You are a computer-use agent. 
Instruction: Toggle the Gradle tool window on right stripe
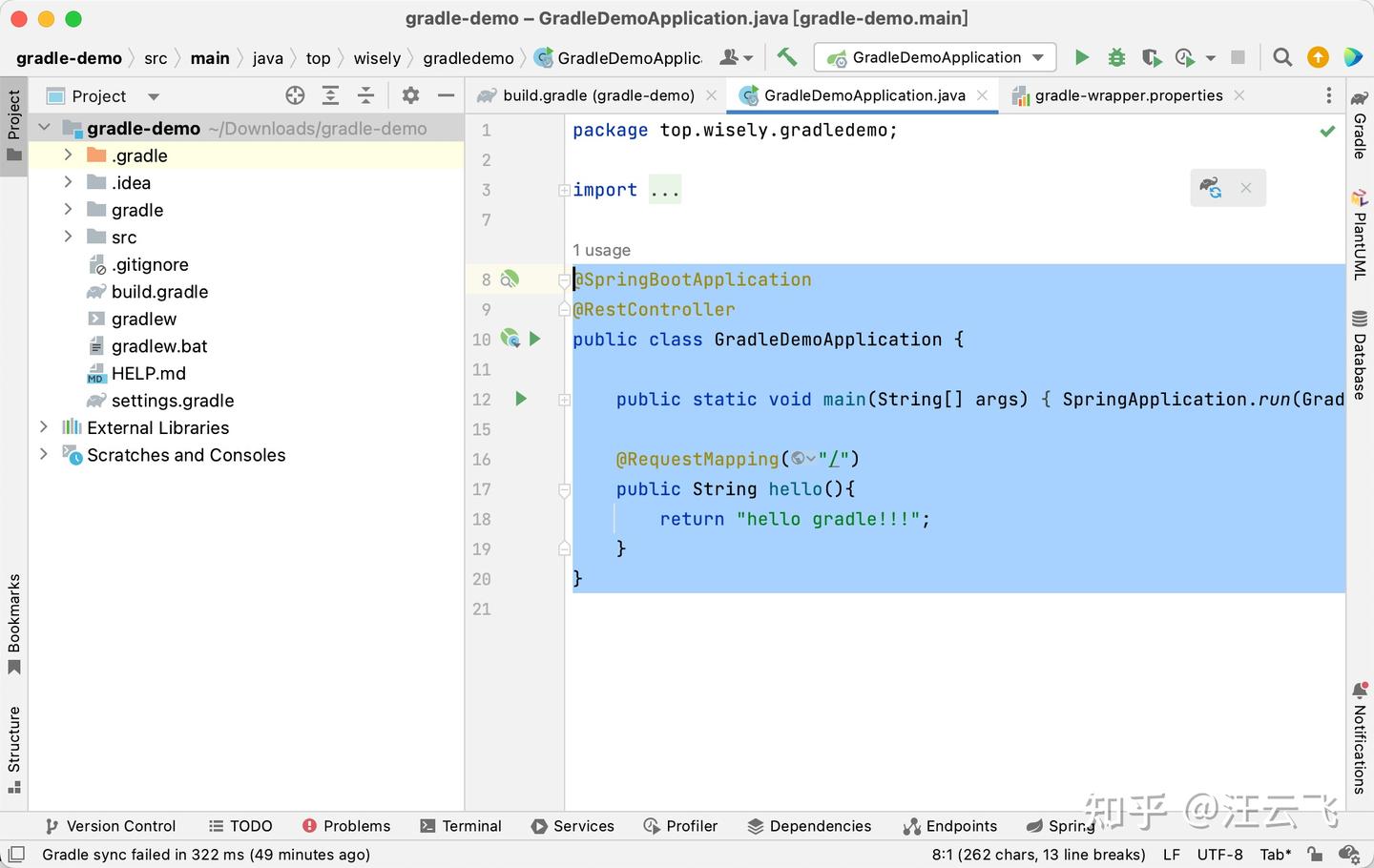(1360, 124)
